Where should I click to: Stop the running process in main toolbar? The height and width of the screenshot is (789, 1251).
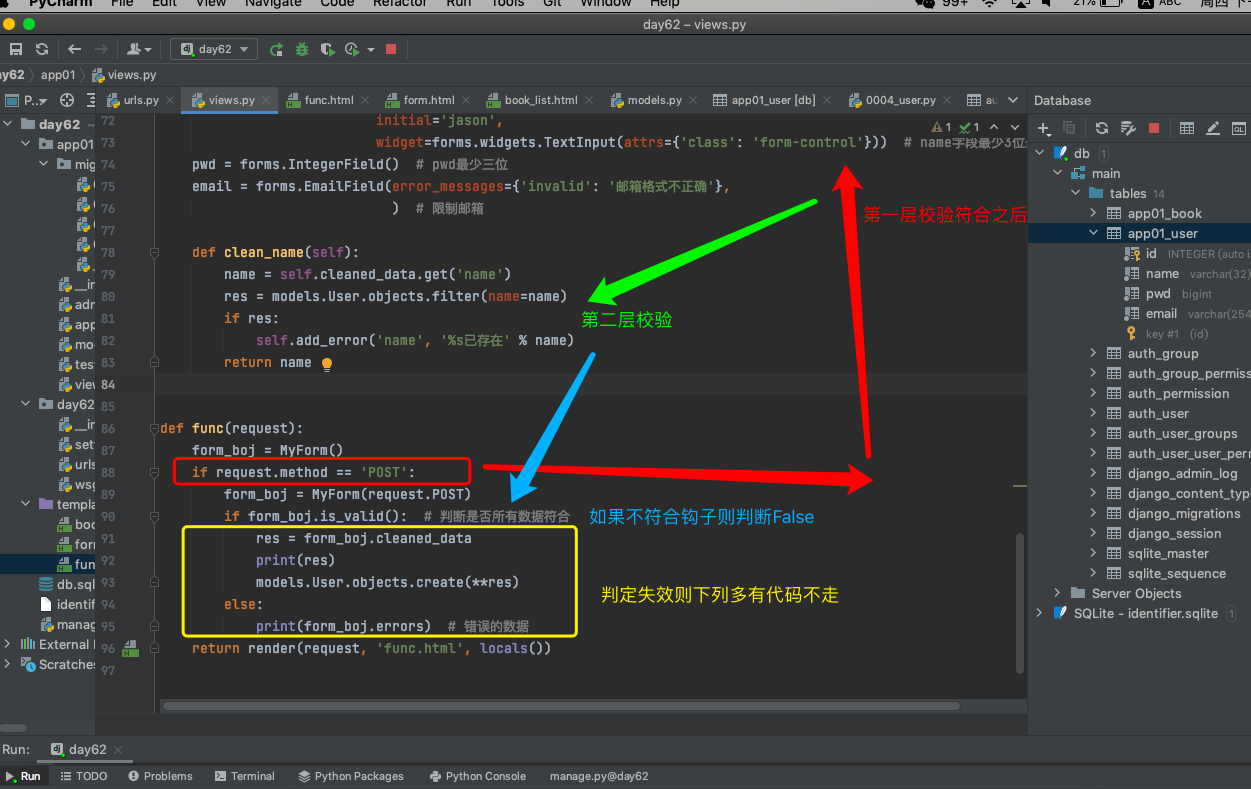[391, 48]
